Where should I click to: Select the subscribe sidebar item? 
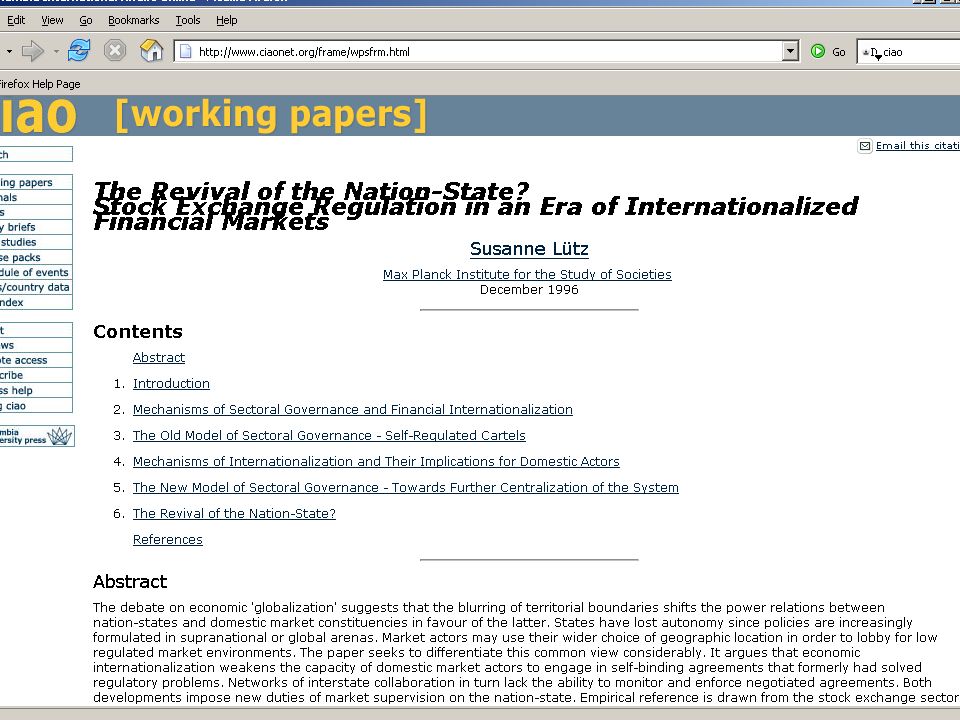point(36,375)
